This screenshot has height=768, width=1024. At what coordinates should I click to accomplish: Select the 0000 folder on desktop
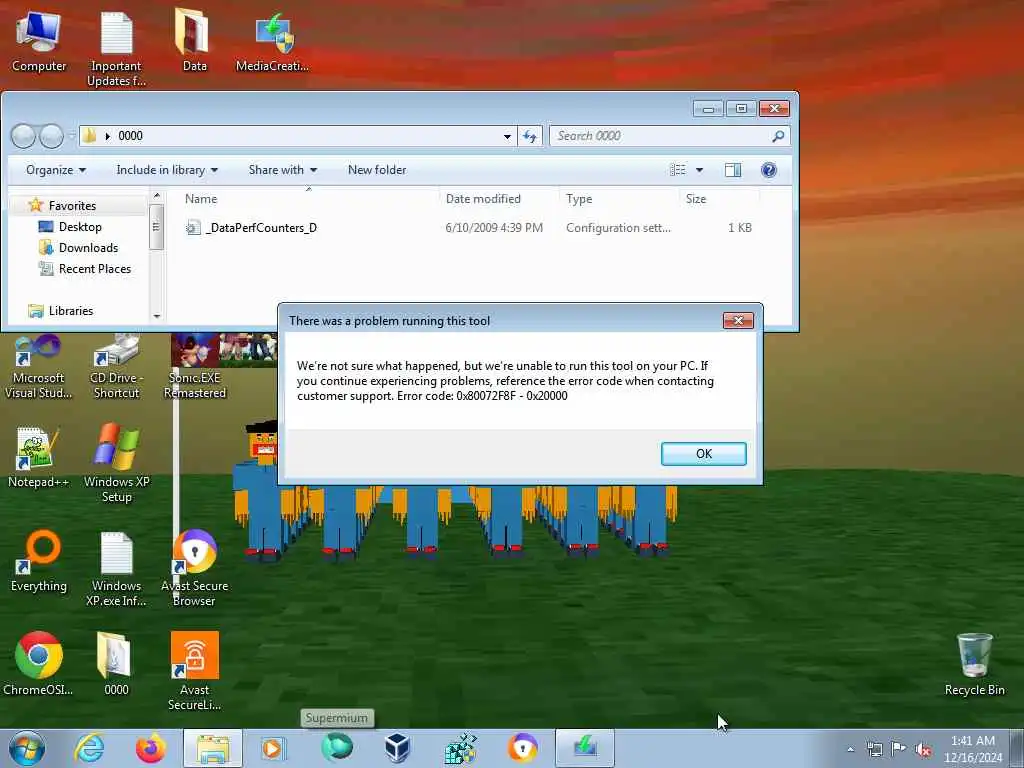tap(116, 664)
